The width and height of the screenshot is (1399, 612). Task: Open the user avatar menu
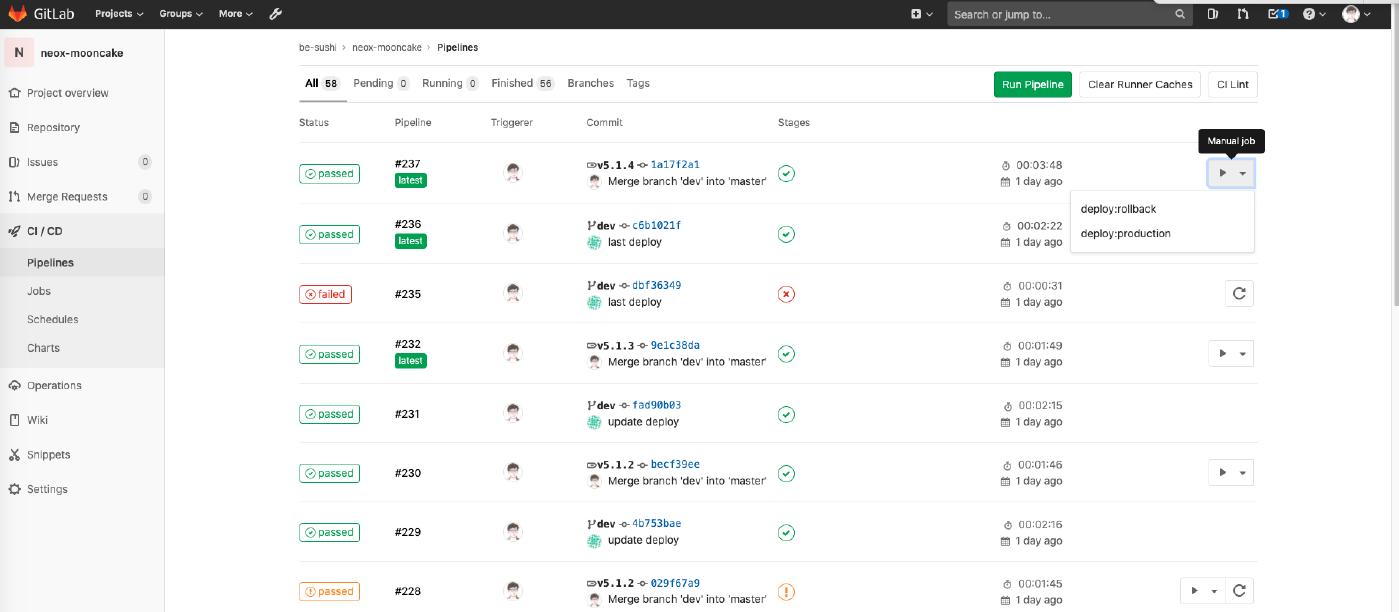pyautogui.click(x=1355, y=14)
